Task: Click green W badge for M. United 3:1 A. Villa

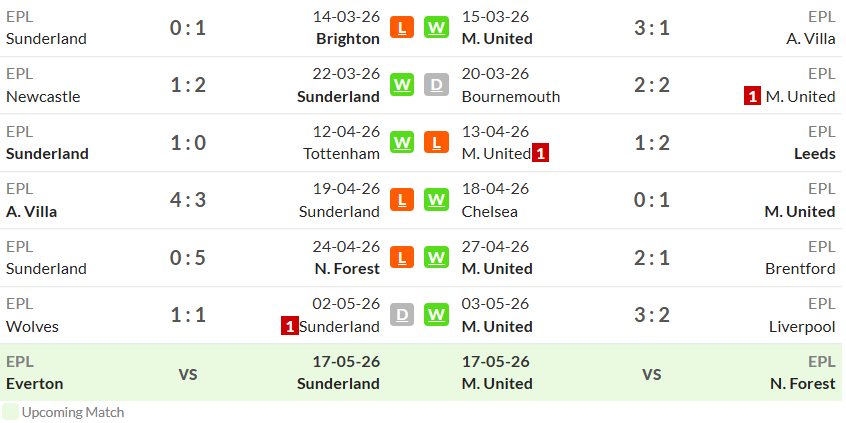Action: [x=436, y=28]
